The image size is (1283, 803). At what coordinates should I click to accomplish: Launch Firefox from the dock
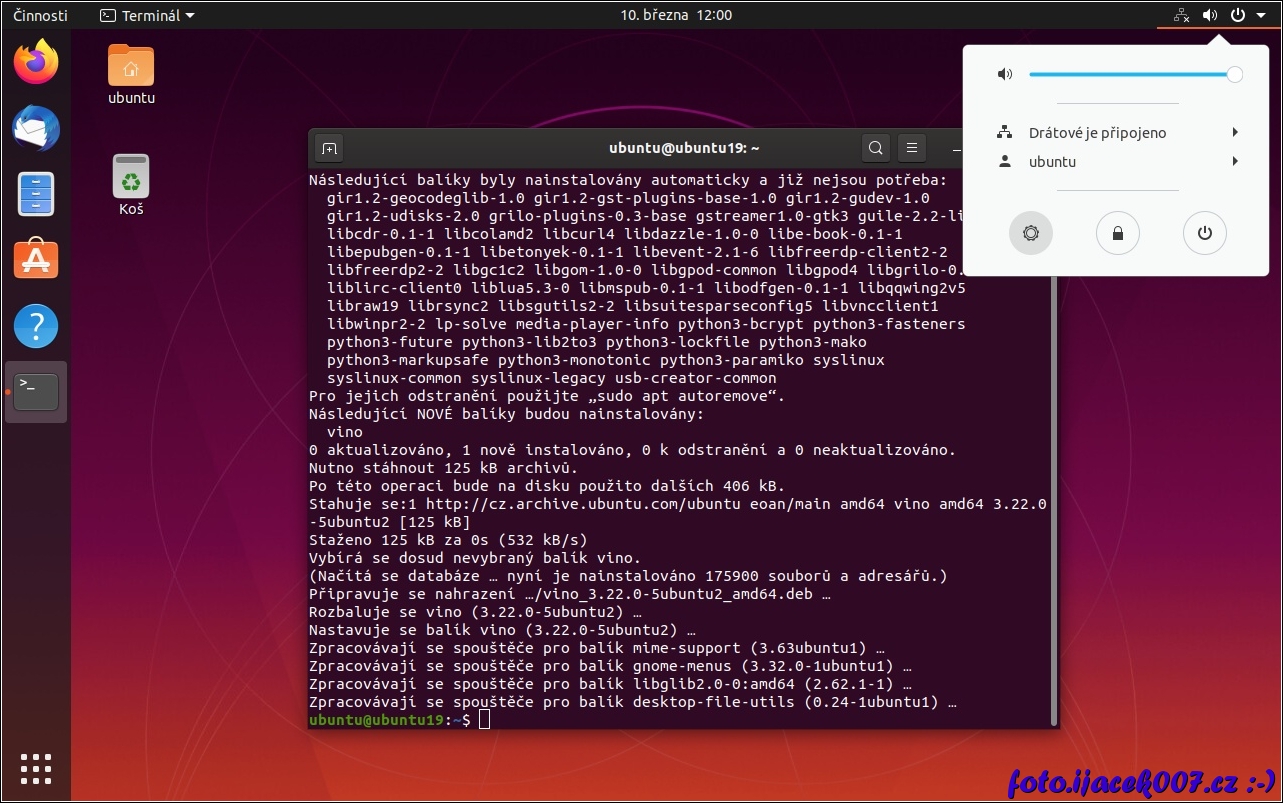tap(36, 63)
